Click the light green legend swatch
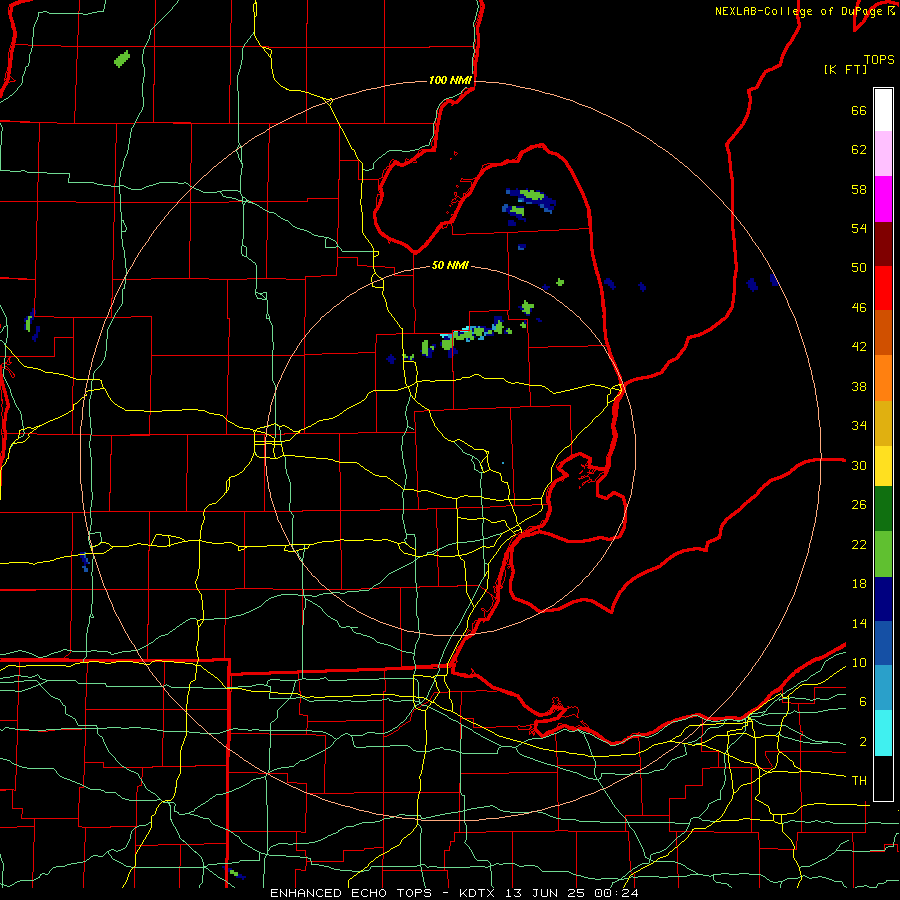The image size is (900, 900). pos(883,554)
